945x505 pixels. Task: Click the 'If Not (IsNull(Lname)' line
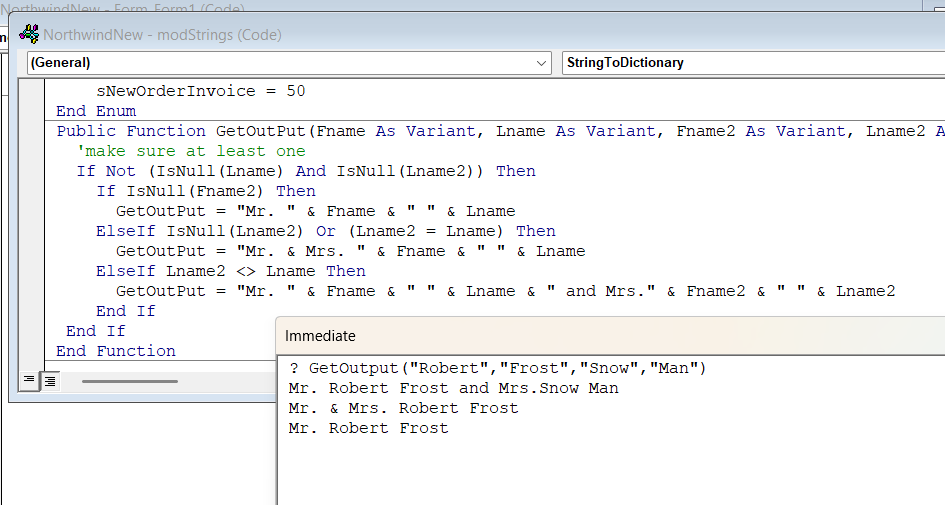click(306, 171)
